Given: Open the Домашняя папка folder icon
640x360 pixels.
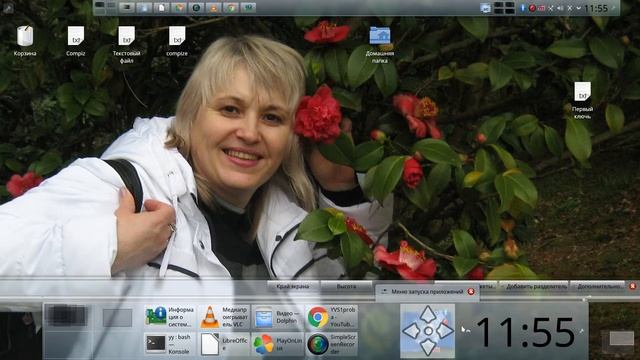Looking at the screenshot, I should click(x=380, y=44).
